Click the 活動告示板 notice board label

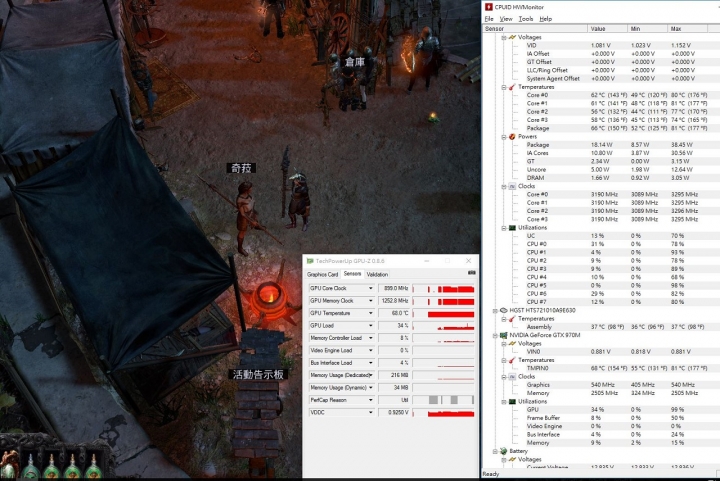pyautogui.click(x=258, y=375)
